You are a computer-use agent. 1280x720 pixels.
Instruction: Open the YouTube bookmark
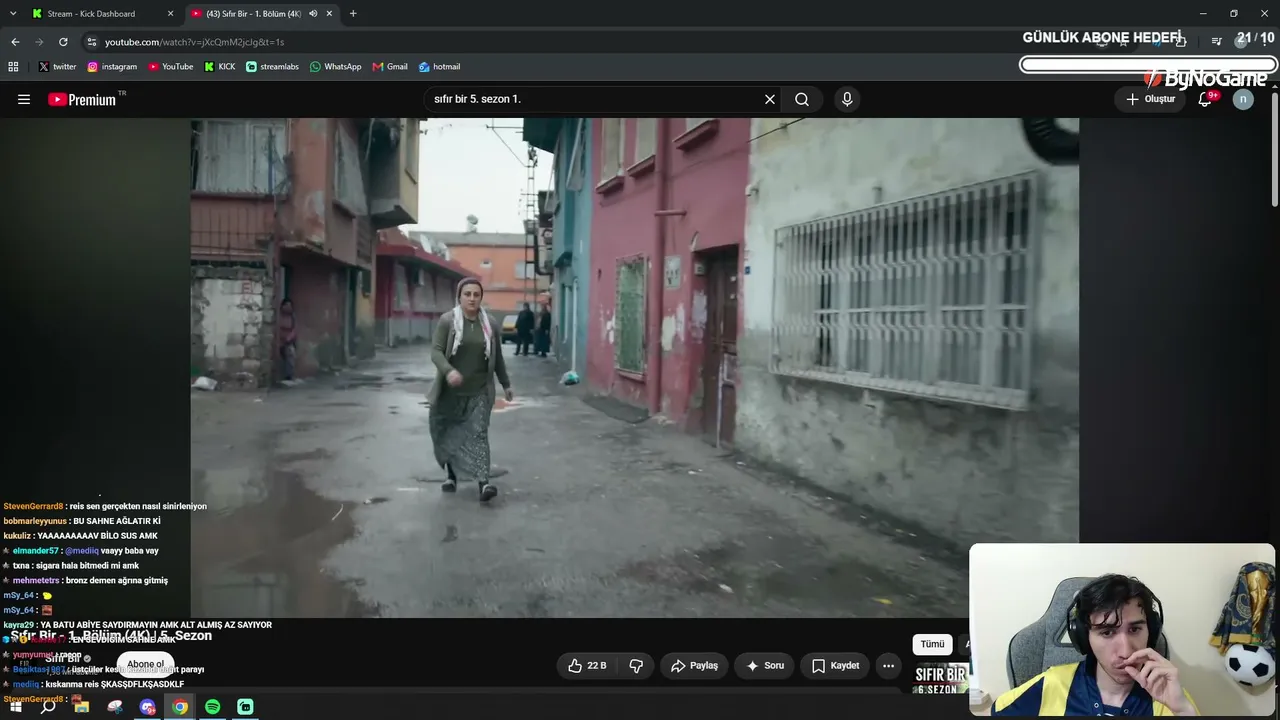171,67
